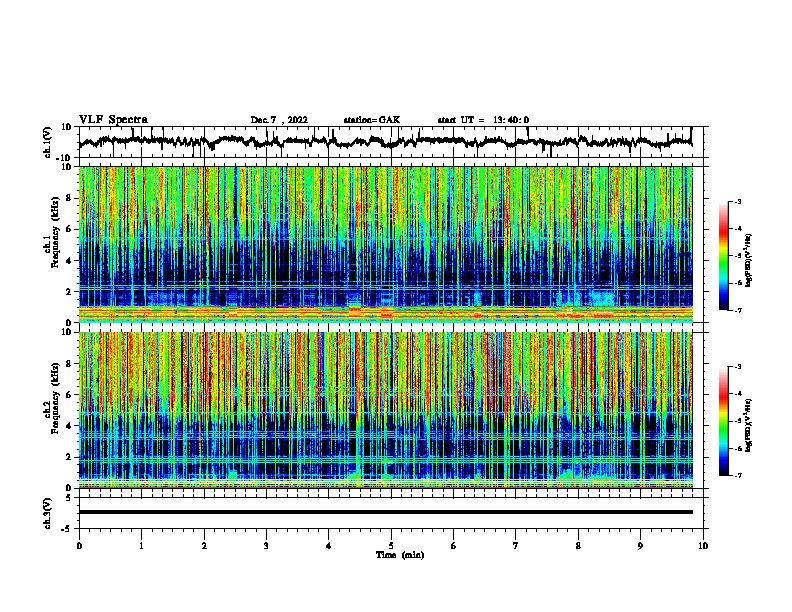Click the "2" kHz tick on ch.2 frequency axis

tap(70, 457)
